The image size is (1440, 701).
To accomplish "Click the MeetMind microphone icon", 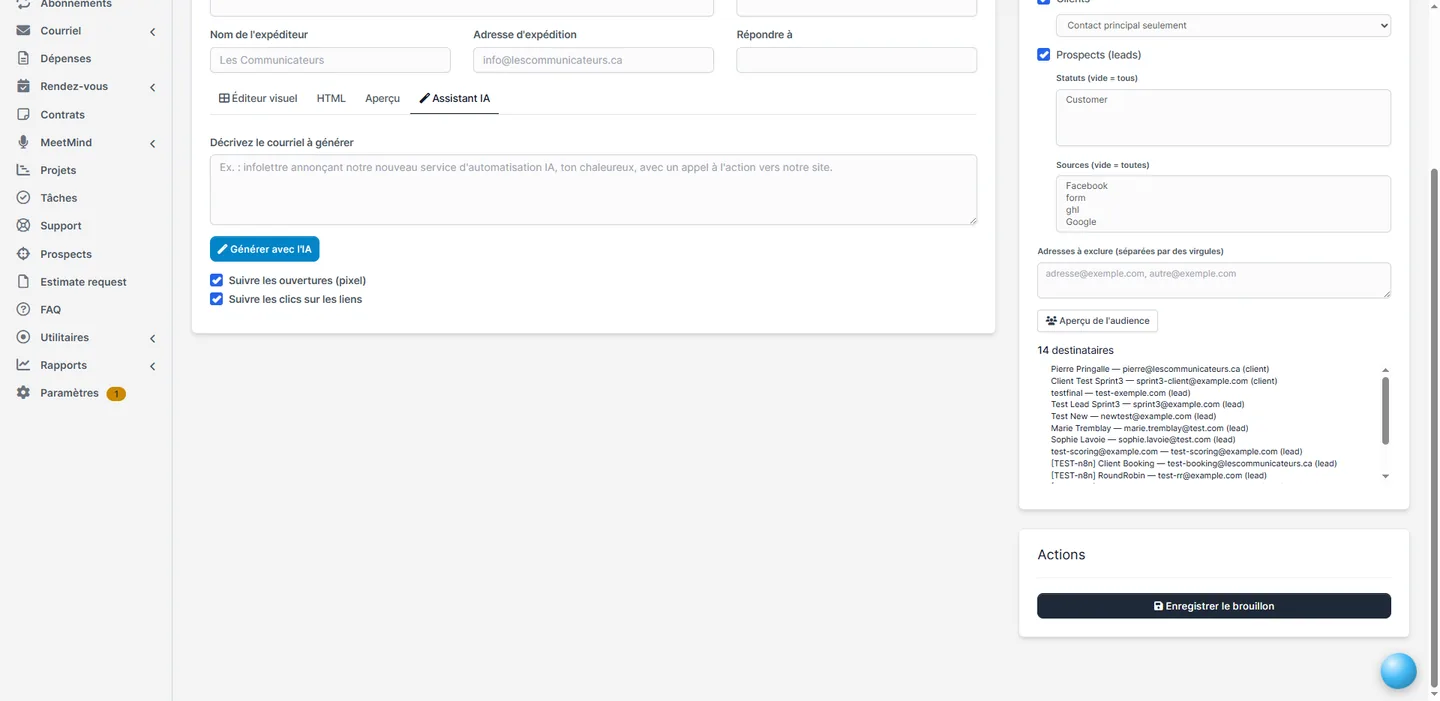I will [x=23, y=142].
